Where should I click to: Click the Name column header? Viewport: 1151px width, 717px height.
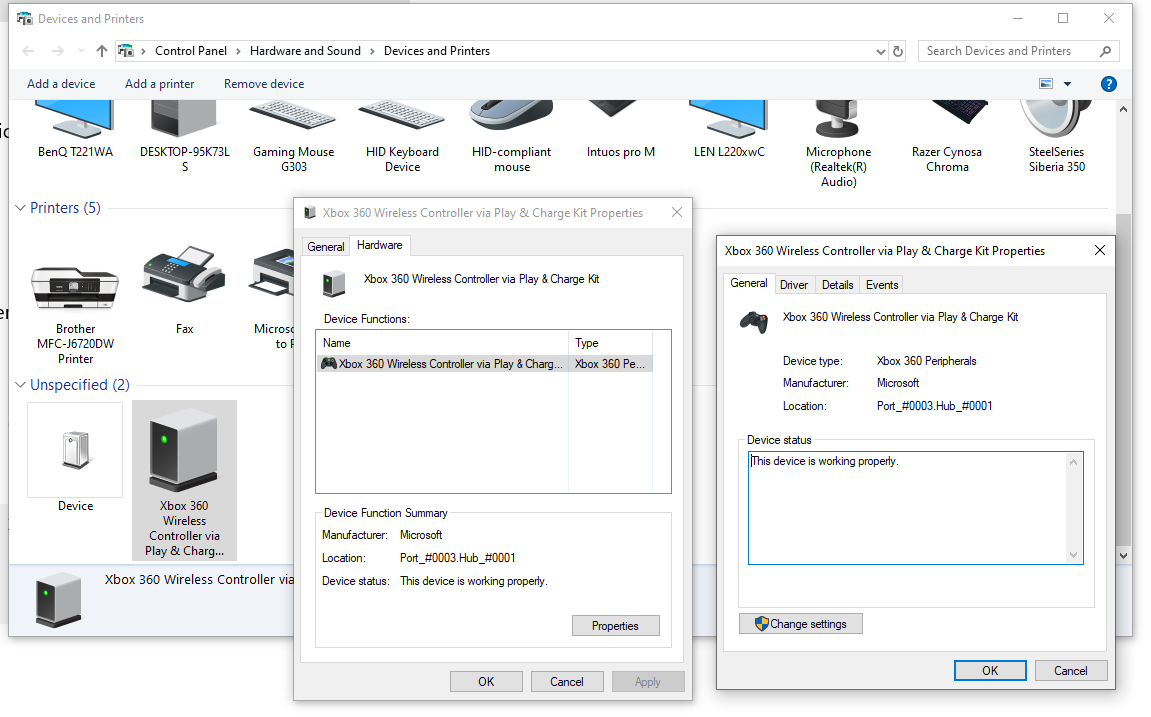click(443, 343)
